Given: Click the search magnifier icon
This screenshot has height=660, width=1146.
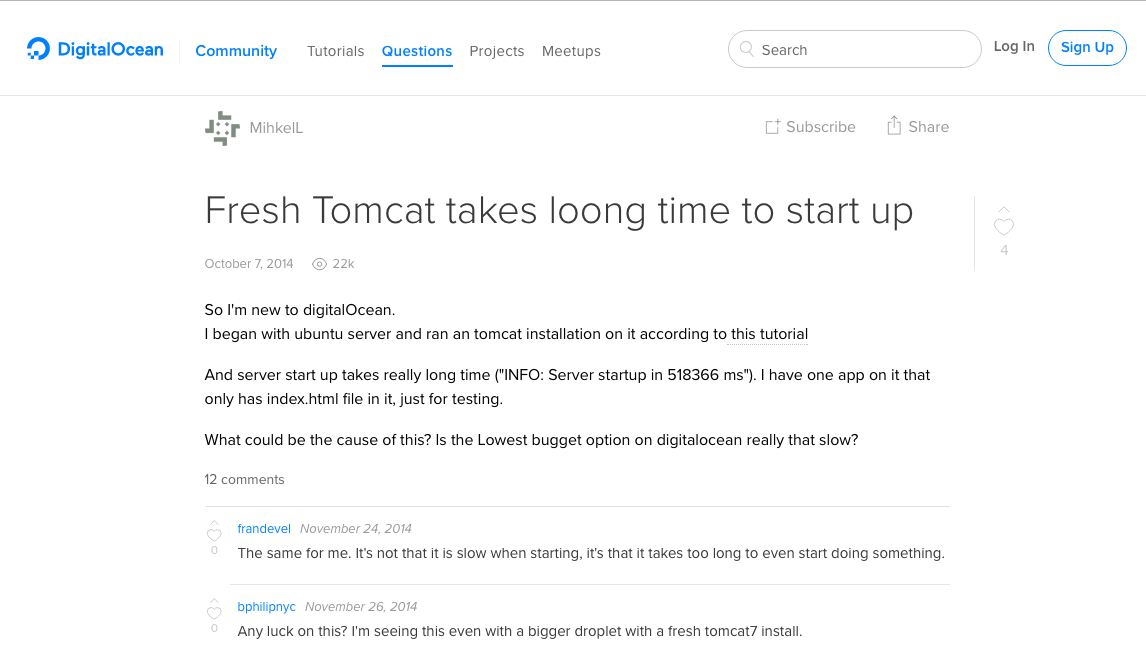Looking at the screenshot, I should (746, 49).
